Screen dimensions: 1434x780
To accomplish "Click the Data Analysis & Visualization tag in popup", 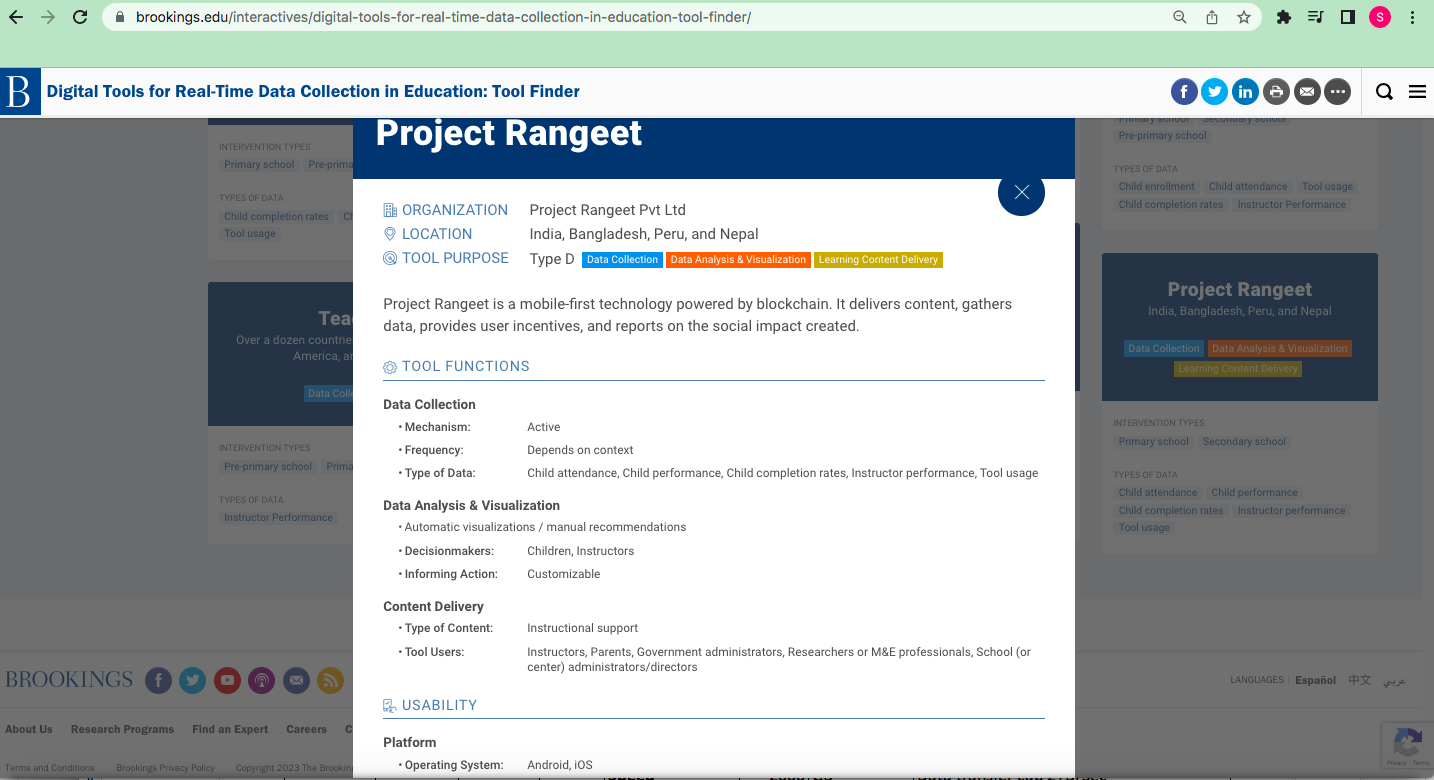I will coord(738,260).
